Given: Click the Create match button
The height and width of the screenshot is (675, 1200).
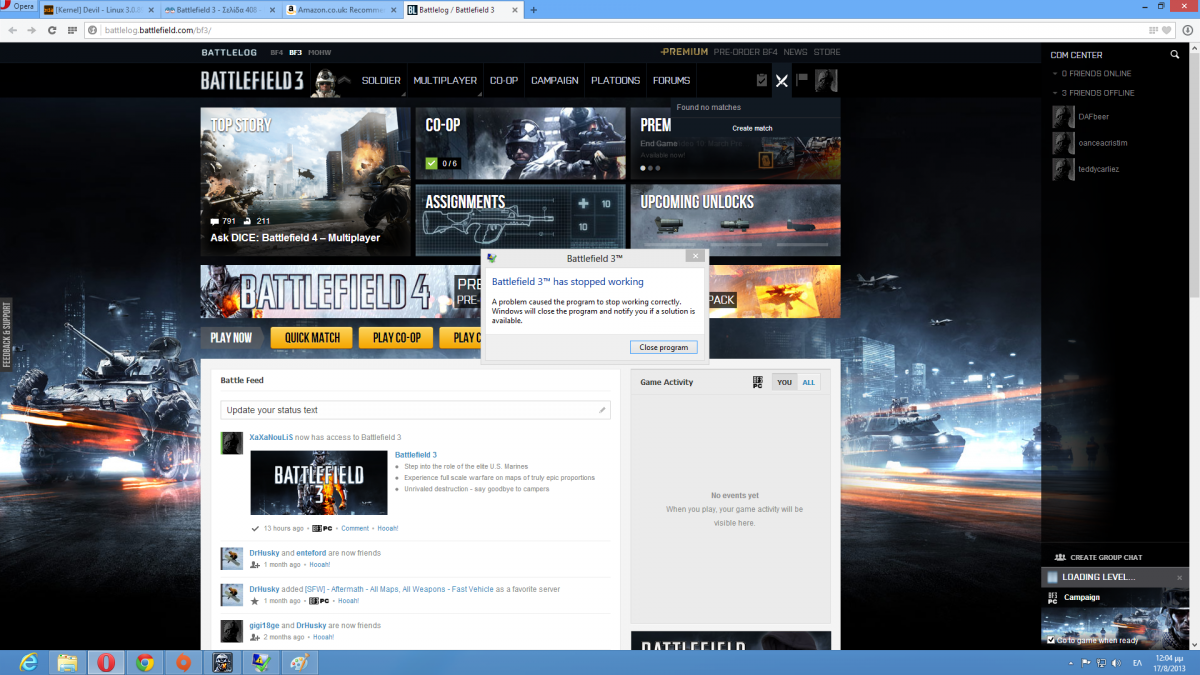Looking at the screenshot, I should tap(753, 128).
